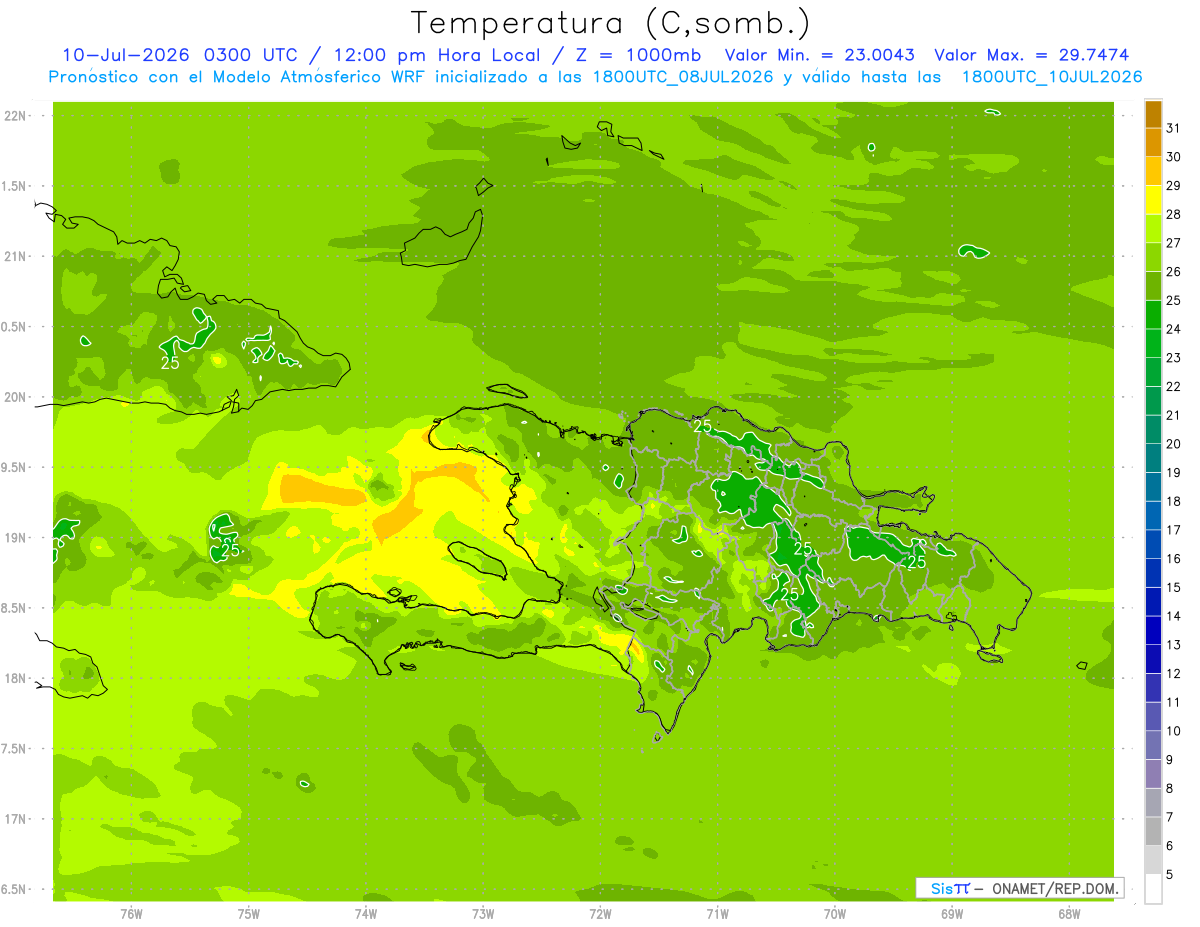
Task: Pick the gray swatch between 6 and 7
Action: [x=1153, y=831]
